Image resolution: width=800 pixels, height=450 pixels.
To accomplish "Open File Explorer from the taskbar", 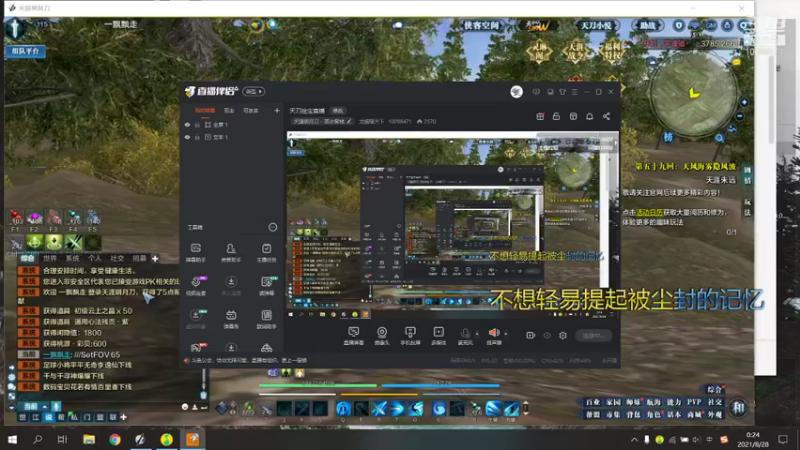I will coord(89,439).
